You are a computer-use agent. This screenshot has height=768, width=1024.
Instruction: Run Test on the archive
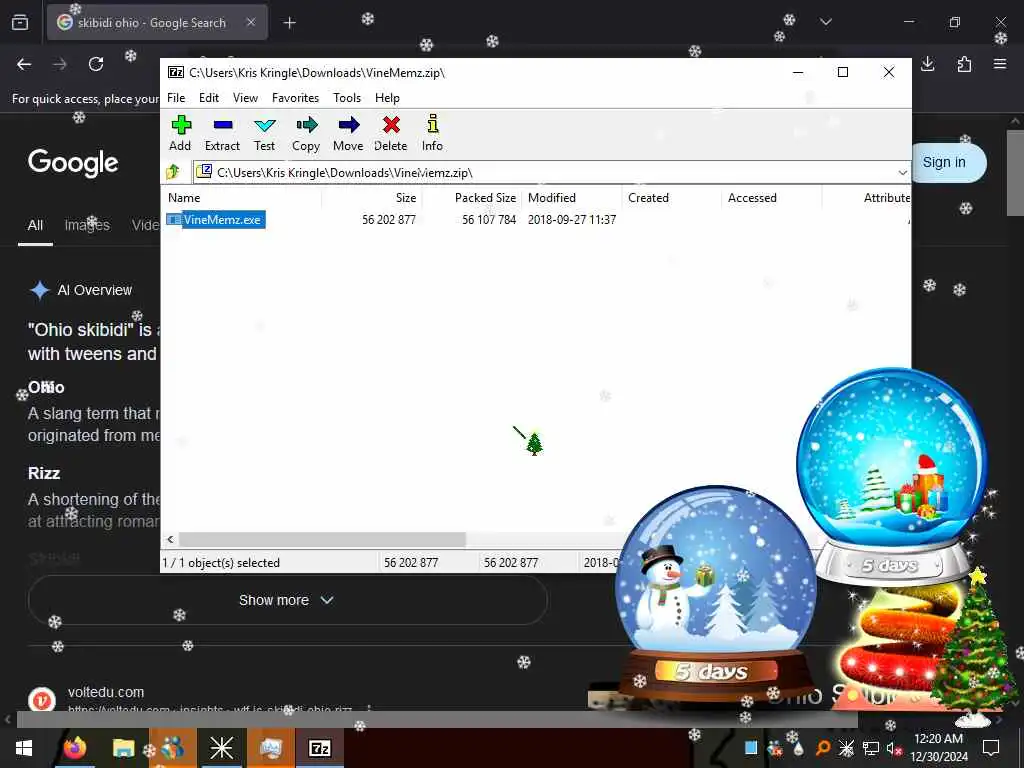tap(264, 125)
